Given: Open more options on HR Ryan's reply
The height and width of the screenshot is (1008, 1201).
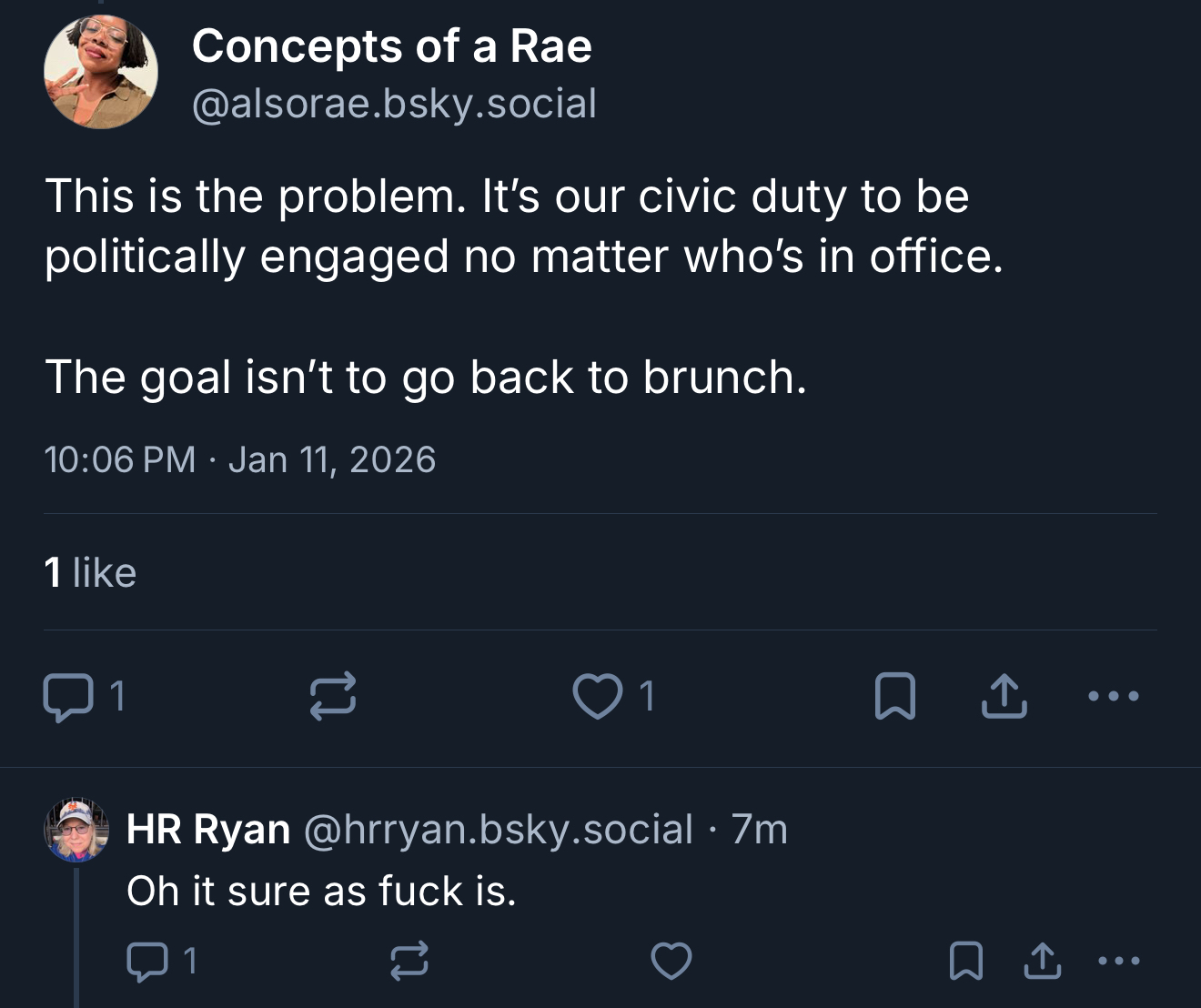Looking at the screenshot, I should pyautogui.click(x=1119, y=962).
